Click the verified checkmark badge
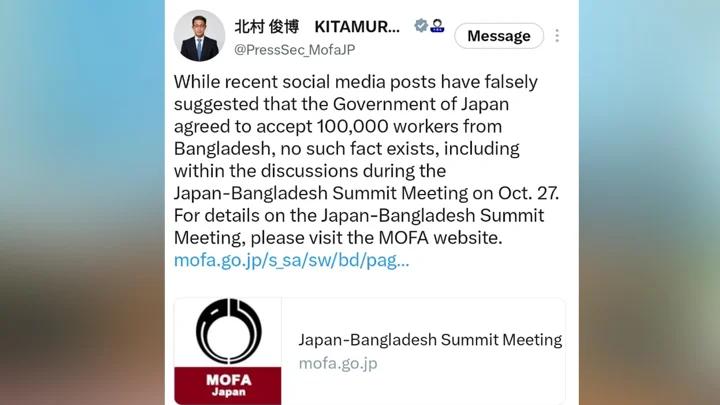Screen dimensions: 720x405 421,26
